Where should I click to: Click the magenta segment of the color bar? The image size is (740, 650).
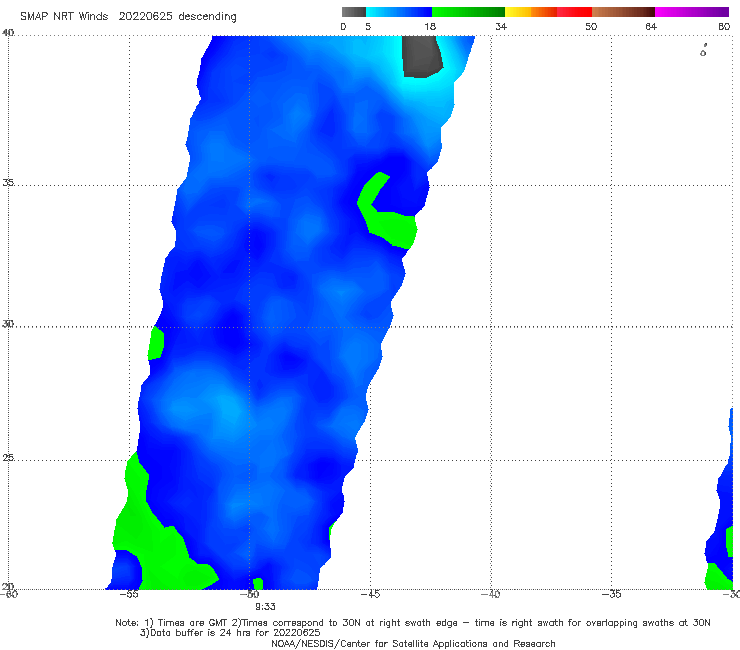692,12
